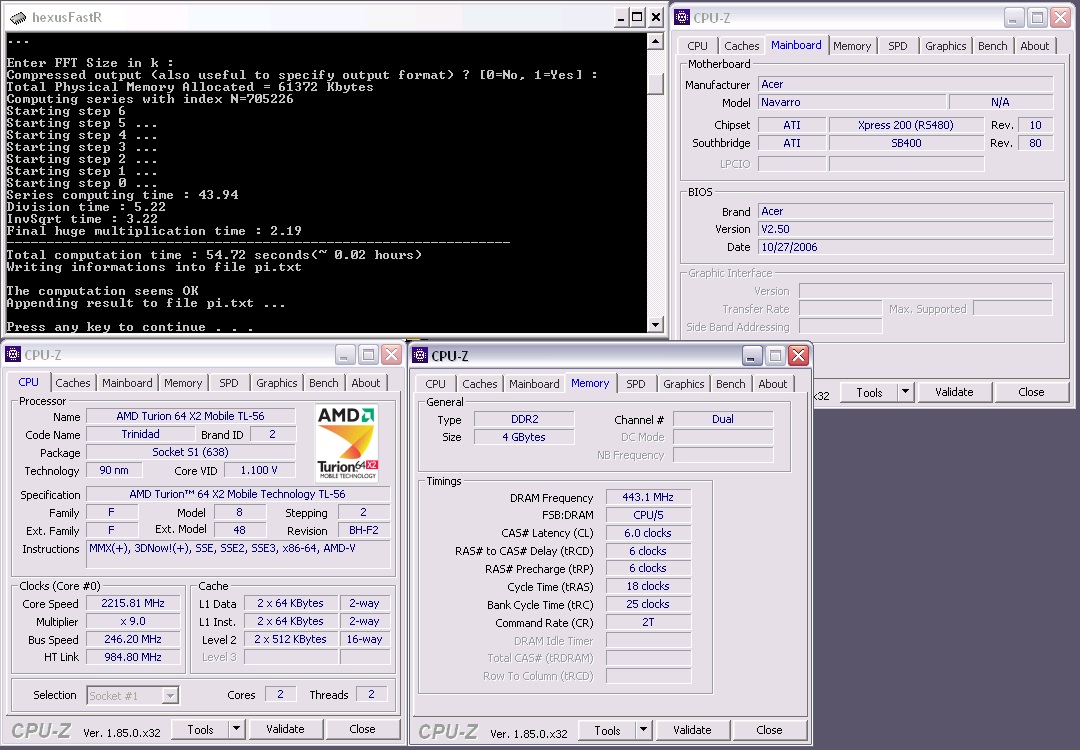Open the Tools dropdown arrow in the Mainboard window

click(906, 392)
